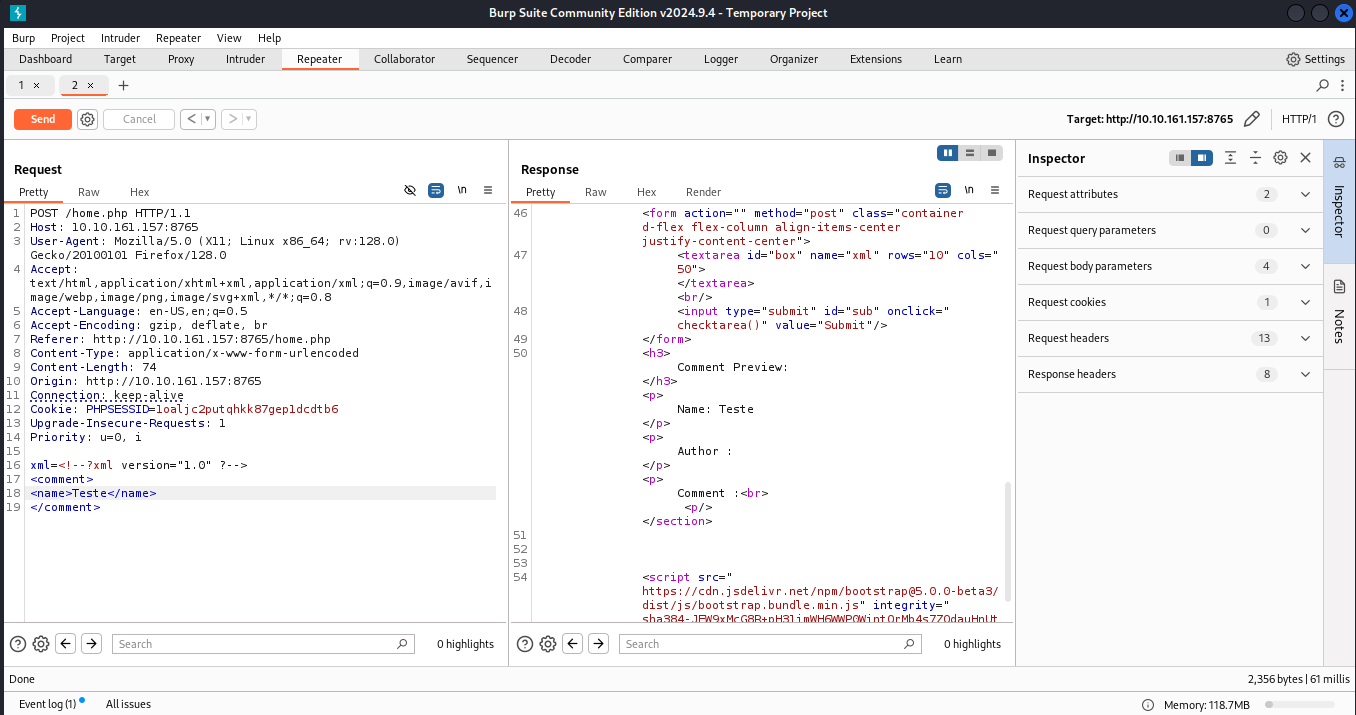Select combined tabbed request/response layout

pyautogui.click(x=992, y=153)
